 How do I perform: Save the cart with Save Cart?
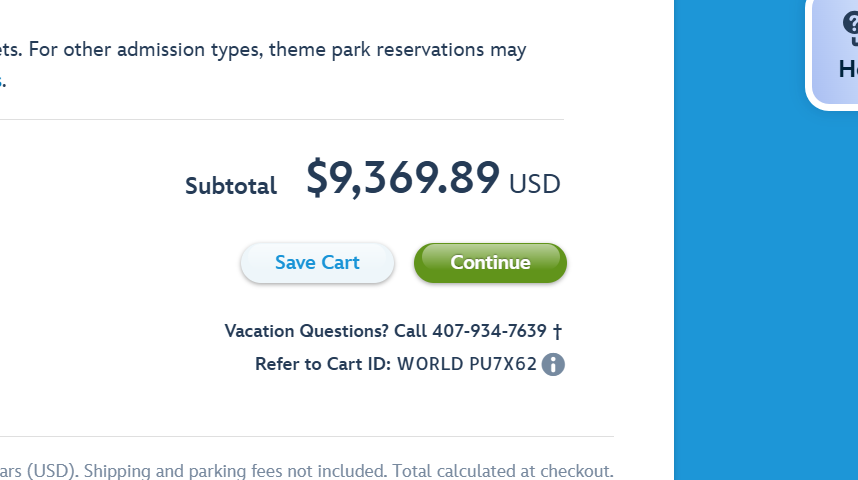click(x=317, y=263)
